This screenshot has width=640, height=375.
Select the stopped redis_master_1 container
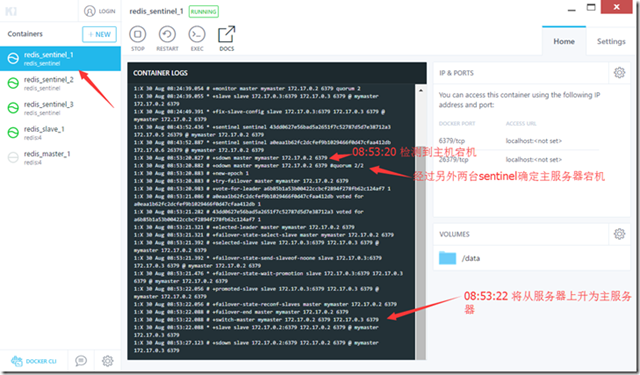[60, 157]
